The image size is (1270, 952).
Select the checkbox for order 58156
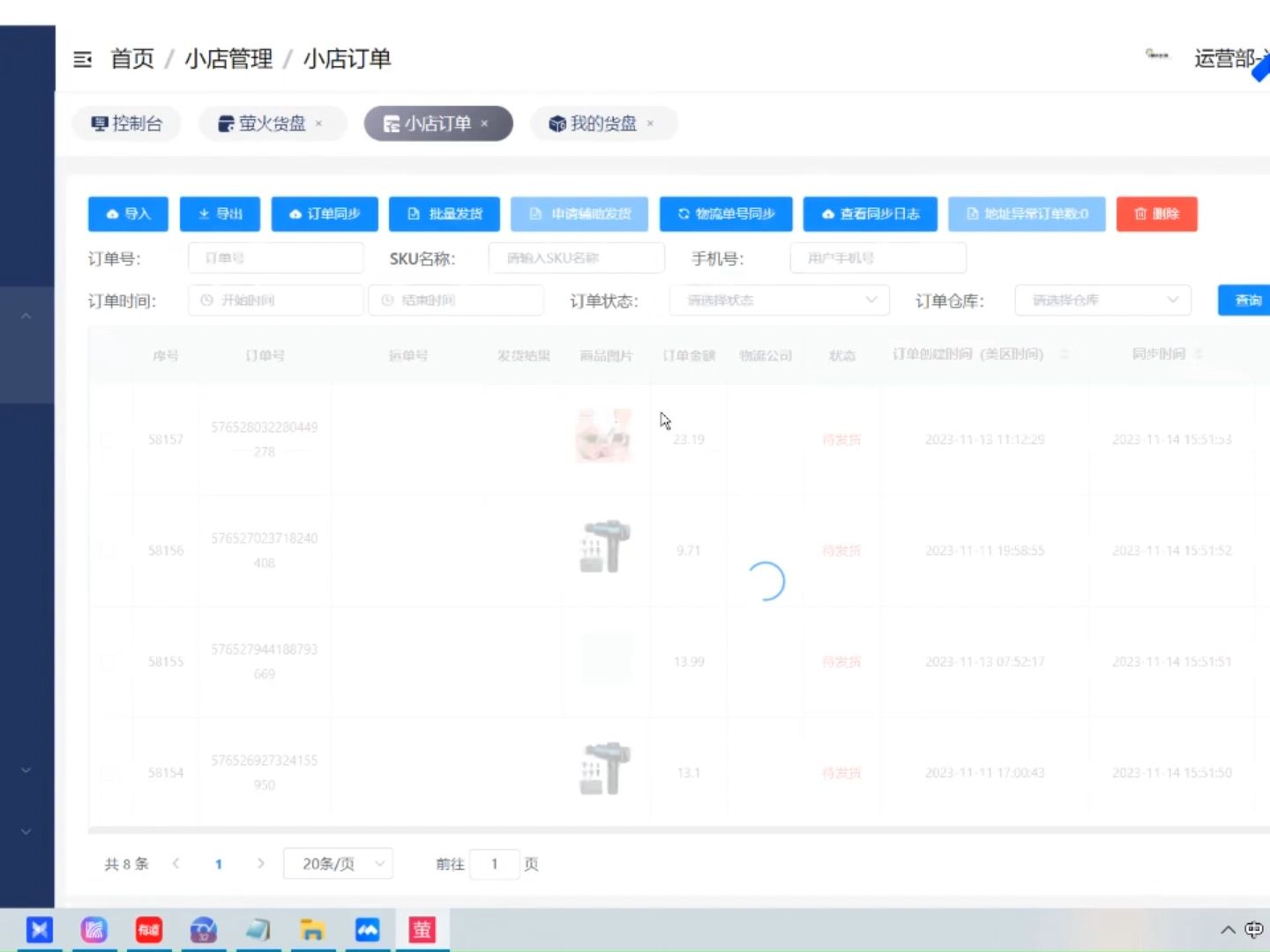tap(108, 550)
